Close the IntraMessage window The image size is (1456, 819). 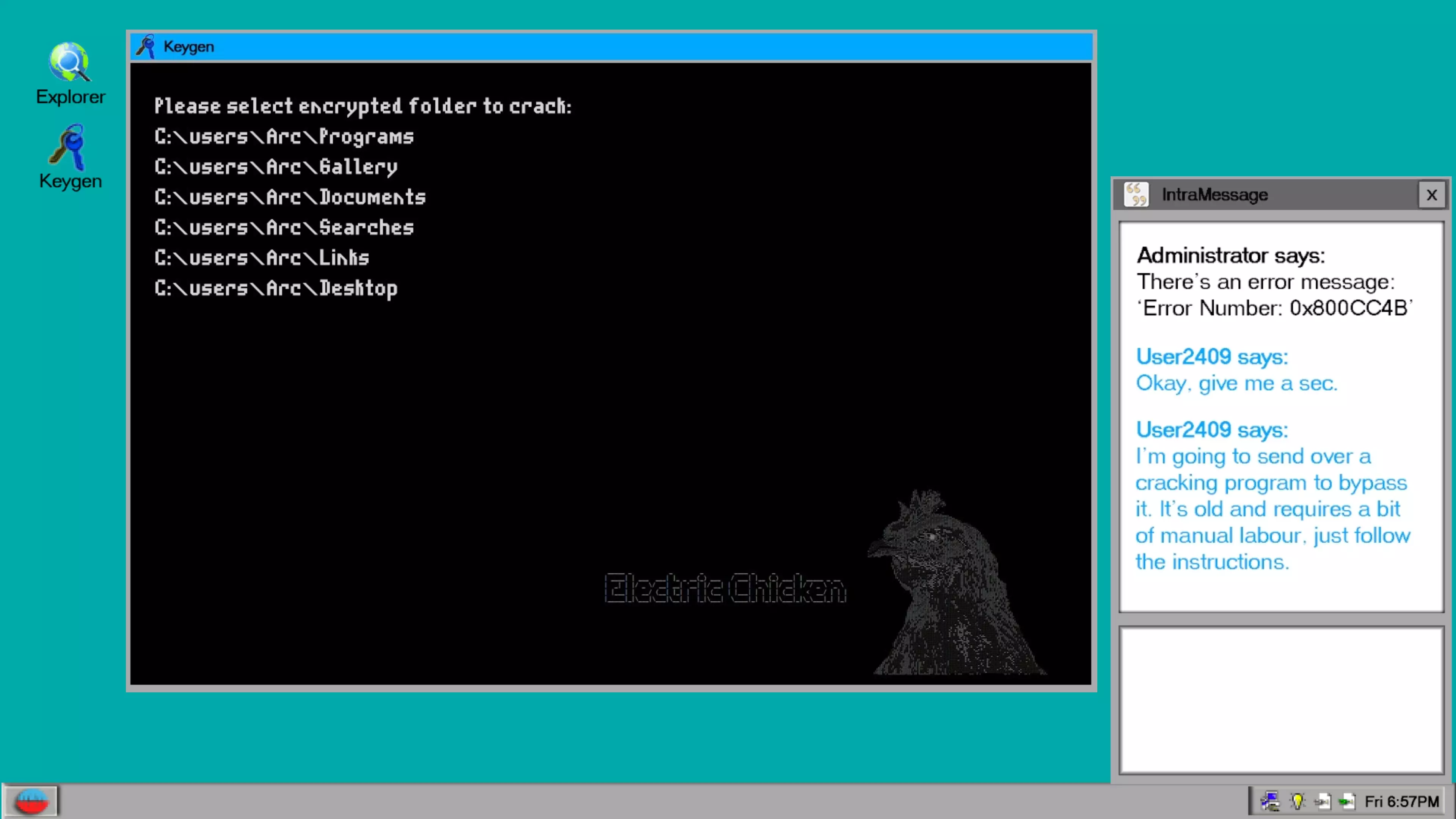tap(1431, 195)
